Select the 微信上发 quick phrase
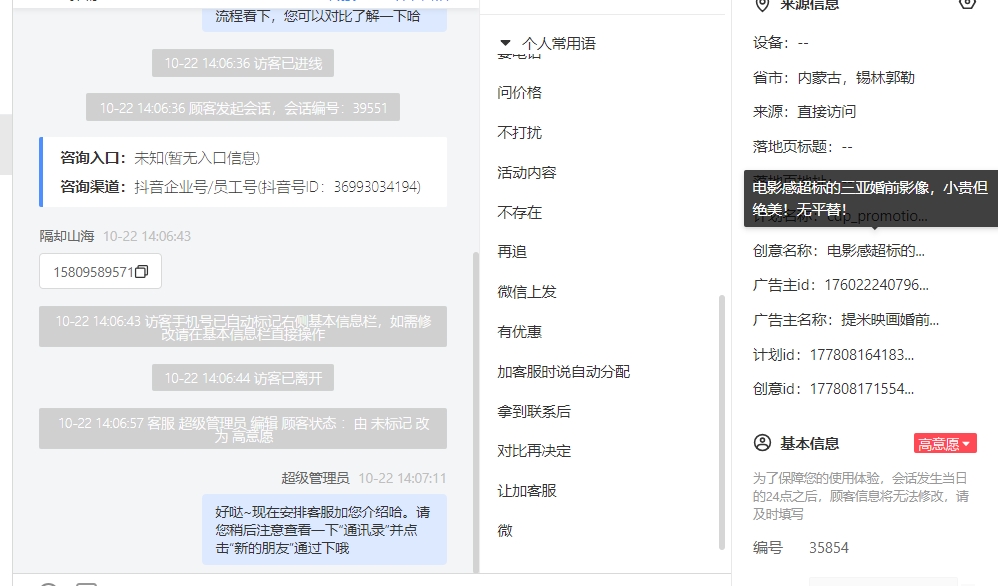The image size is (998, 586). click(527, 292)
